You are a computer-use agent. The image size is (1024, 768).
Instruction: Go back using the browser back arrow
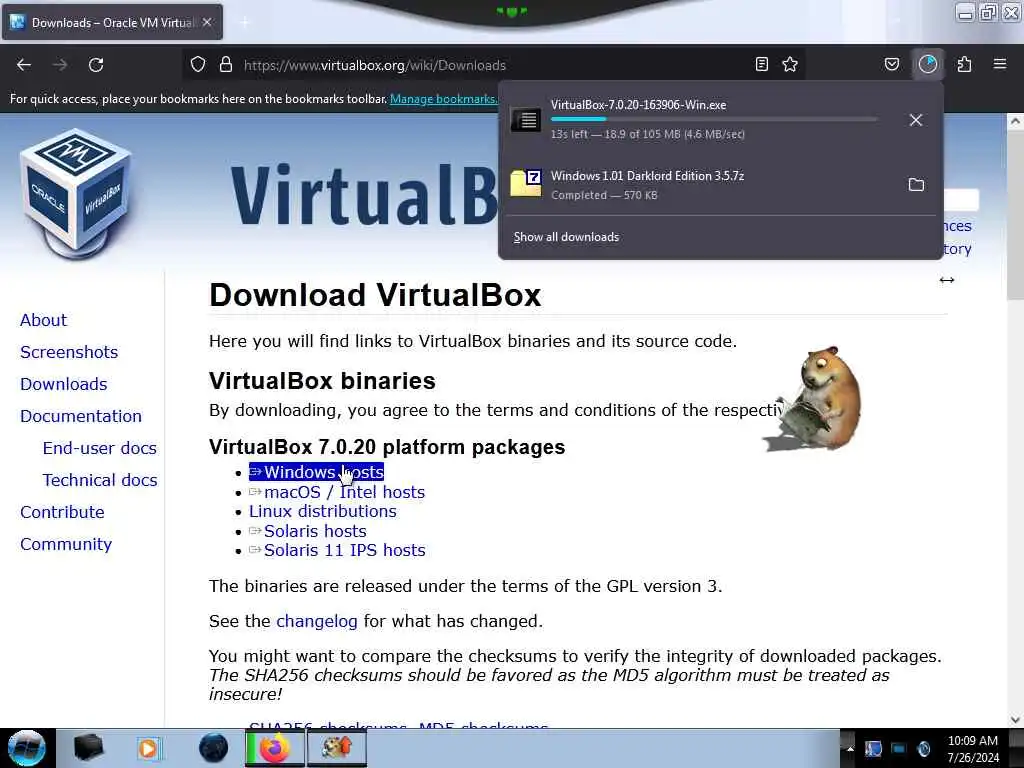24,65
